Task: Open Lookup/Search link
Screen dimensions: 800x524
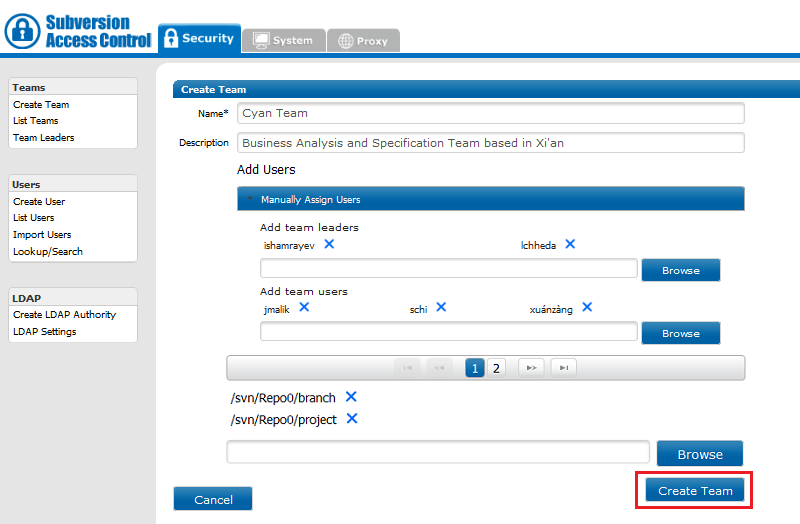Action: 47,252
